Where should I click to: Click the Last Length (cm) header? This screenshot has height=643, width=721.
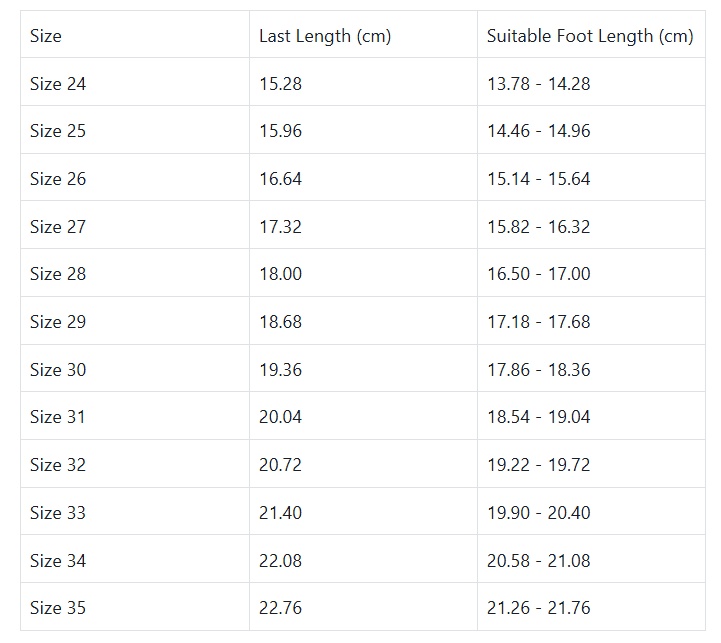point(325,36)
